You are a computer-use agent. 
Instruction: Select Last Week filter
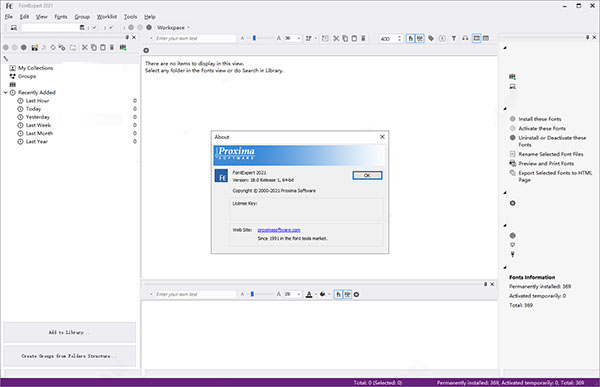[38, 125]
